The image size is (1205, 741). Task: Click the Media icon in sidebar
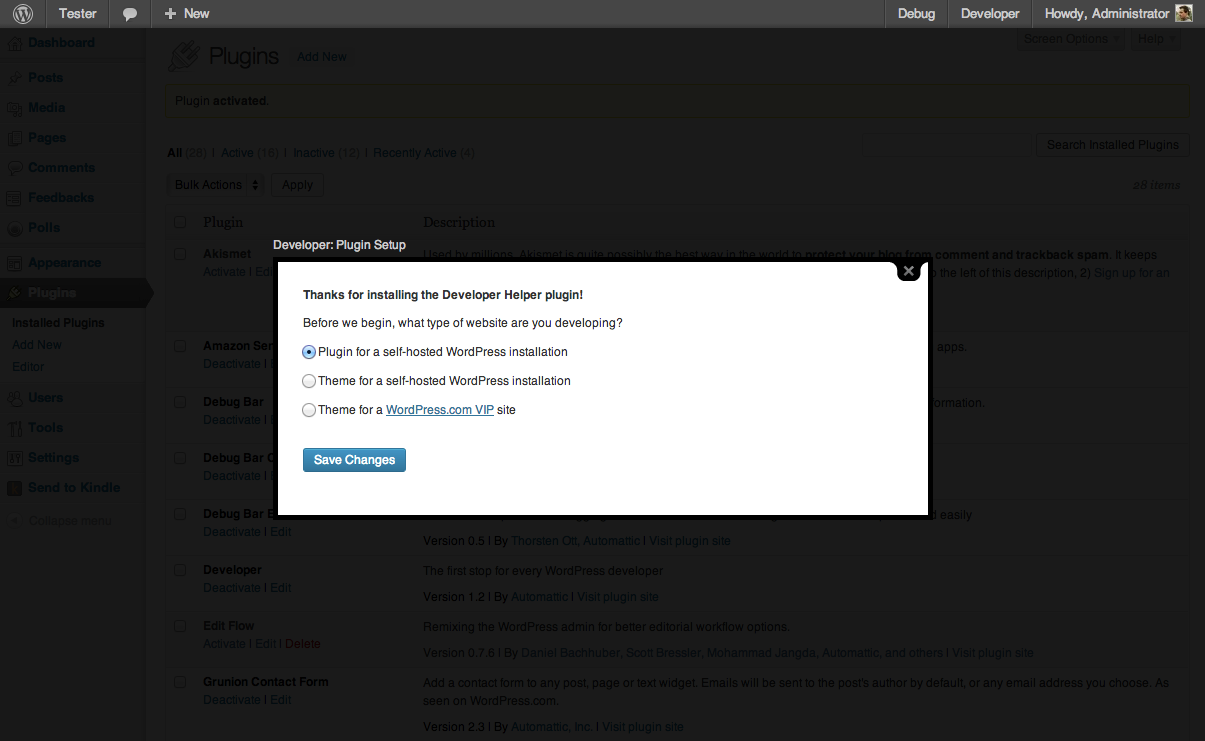point(15,108)
